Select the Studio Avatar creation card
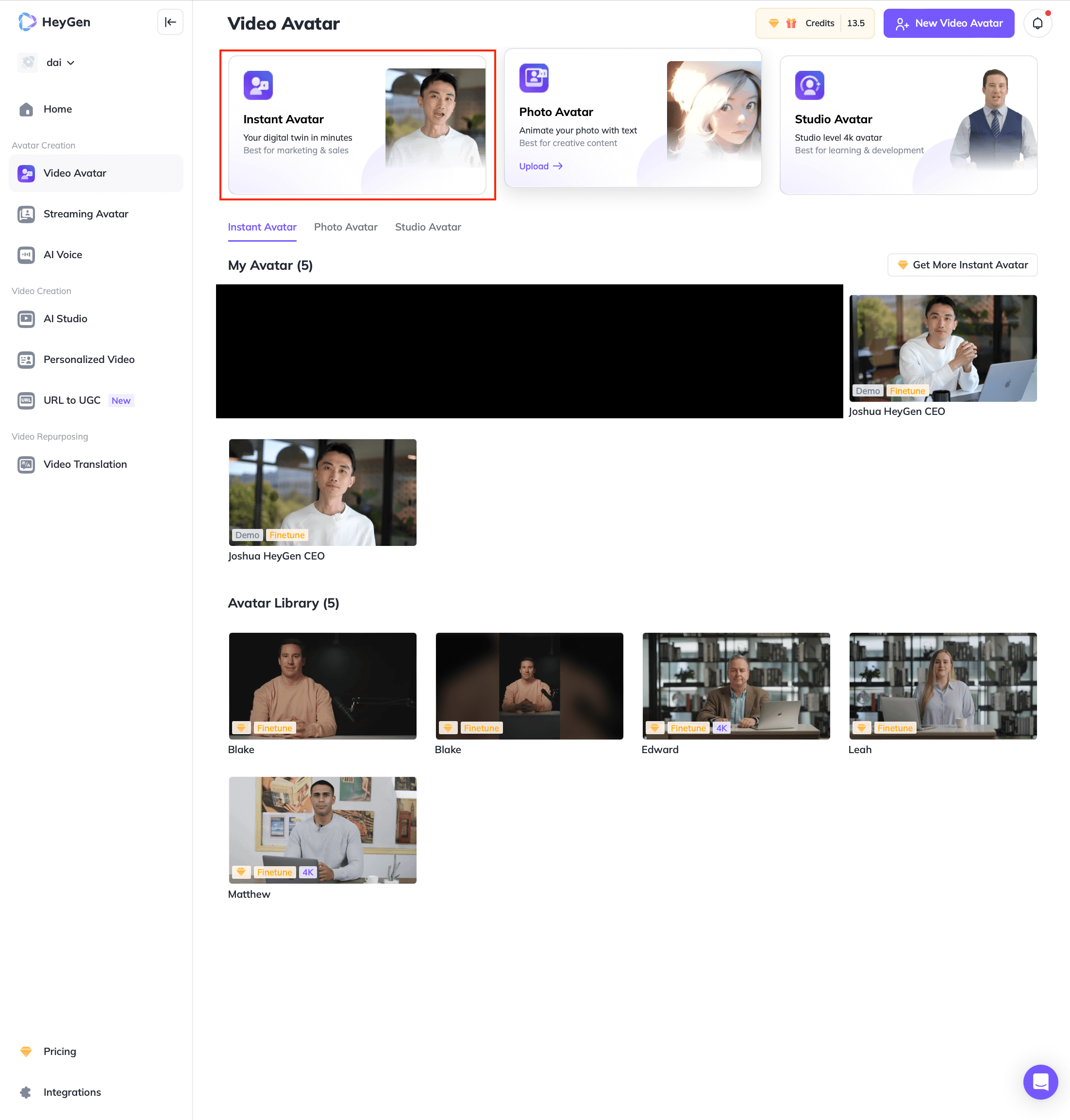The height and width of the screenshot is (1120, 1070). coord(909,125)
